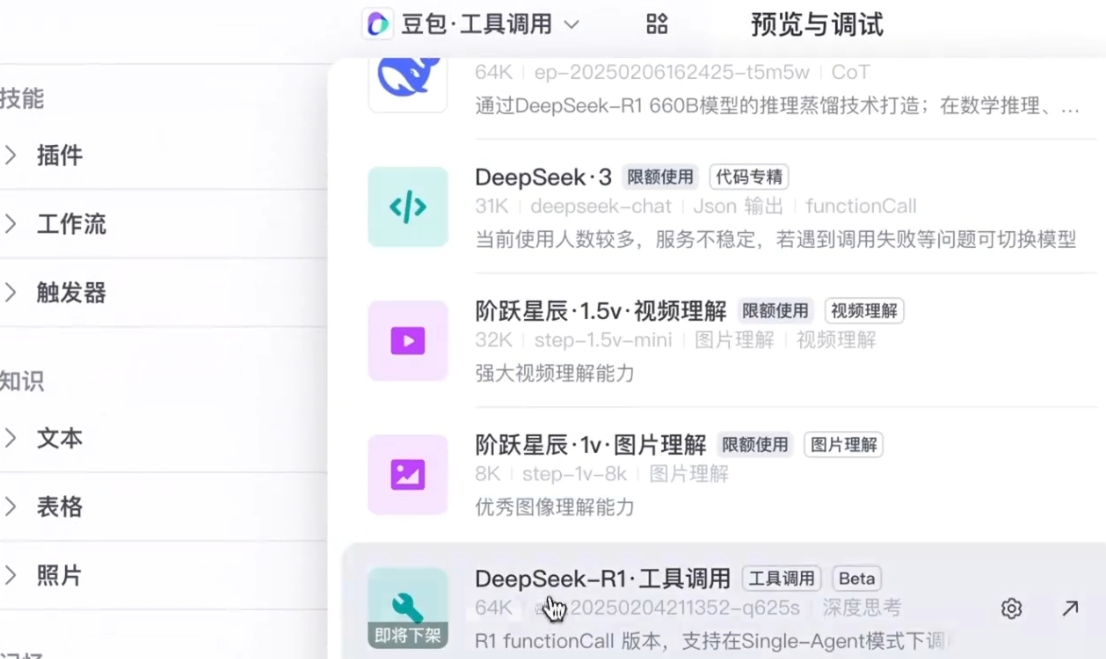The width and height of the screenshot is (1106, 659).
Task: Open settings gear for DeepSeek-R1 model
Action: (1011, 608)
